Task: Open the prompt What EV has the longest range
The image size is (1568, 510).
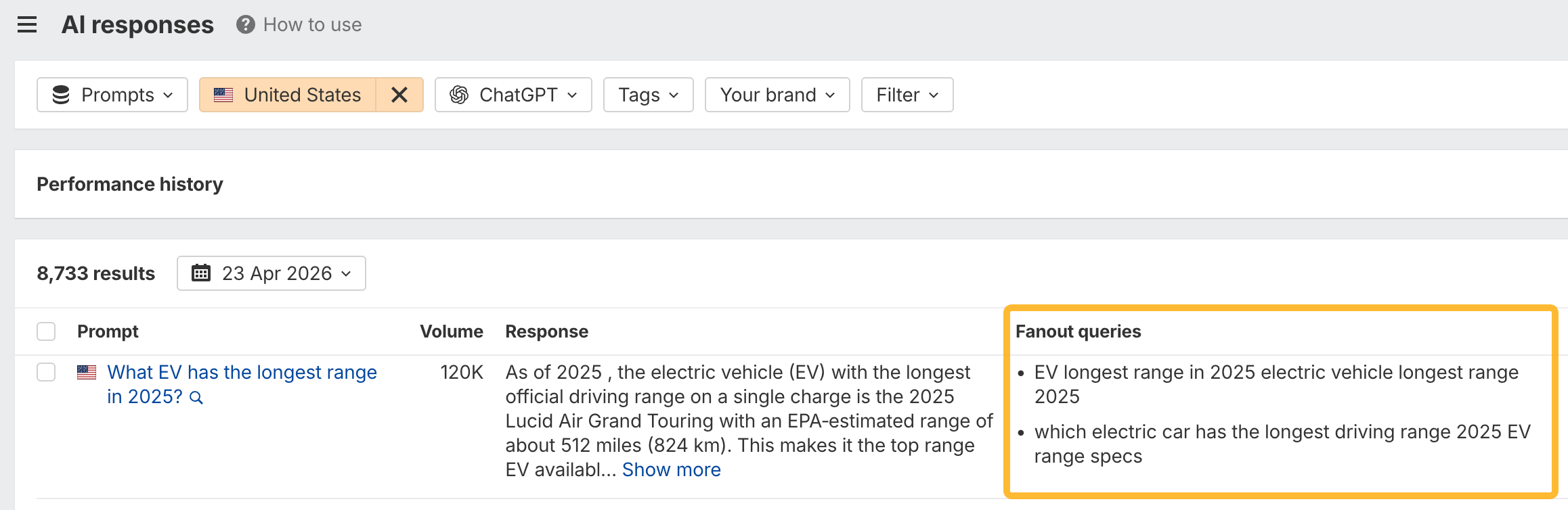Action: pos(242,372)
